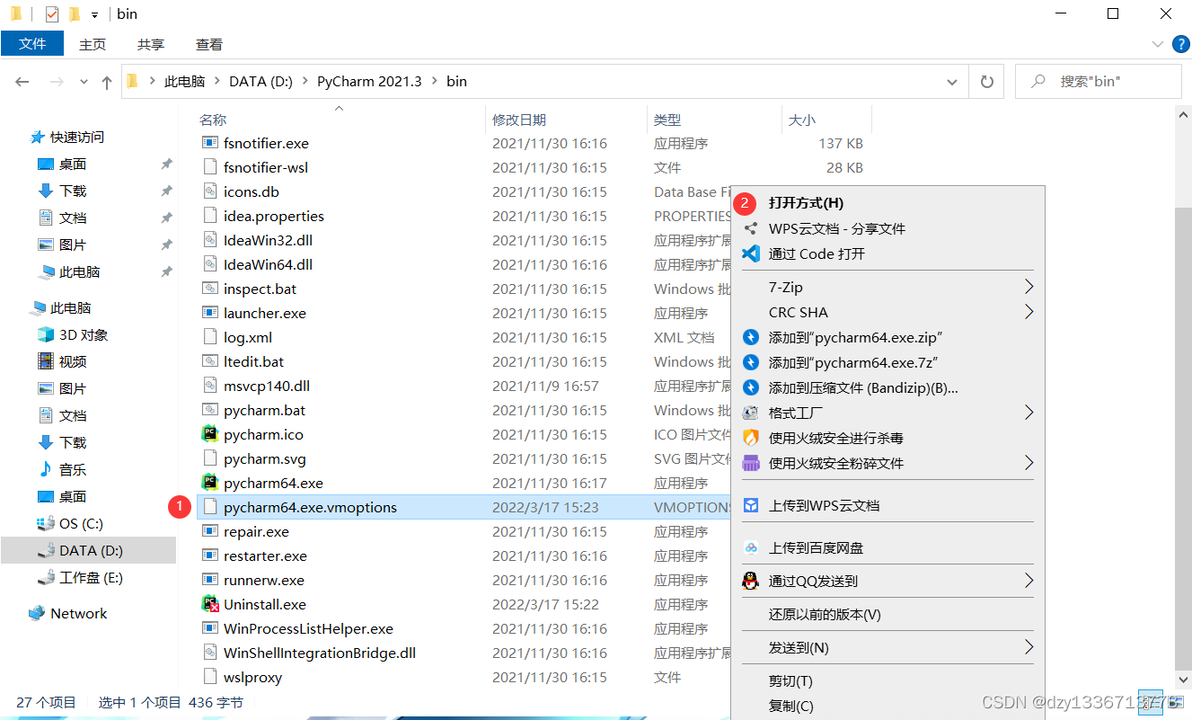Click the Baidu Netdisk upload icon

pyautogui.click(x=751, y=548)
